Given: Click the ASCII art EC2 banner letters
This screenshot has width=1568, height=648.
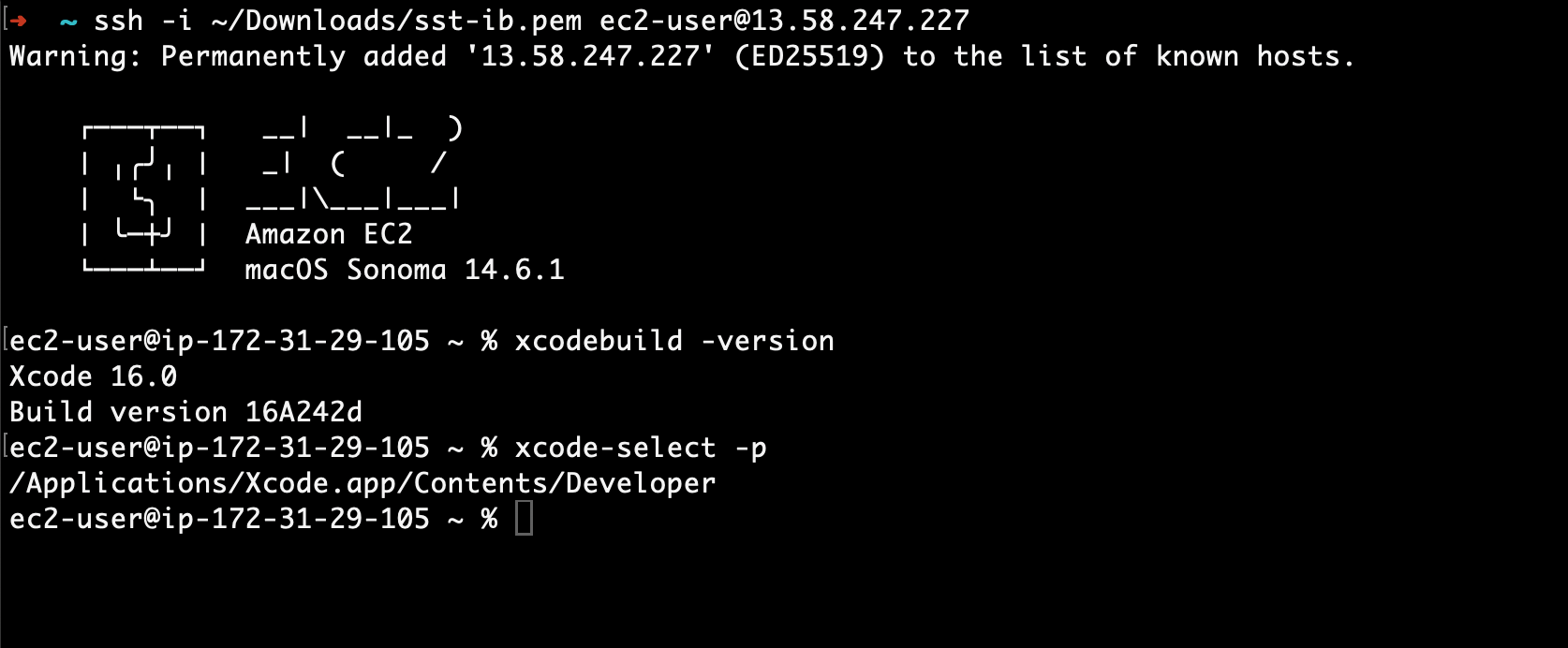Looking at the screenshot, I should (x=354, y=163).
